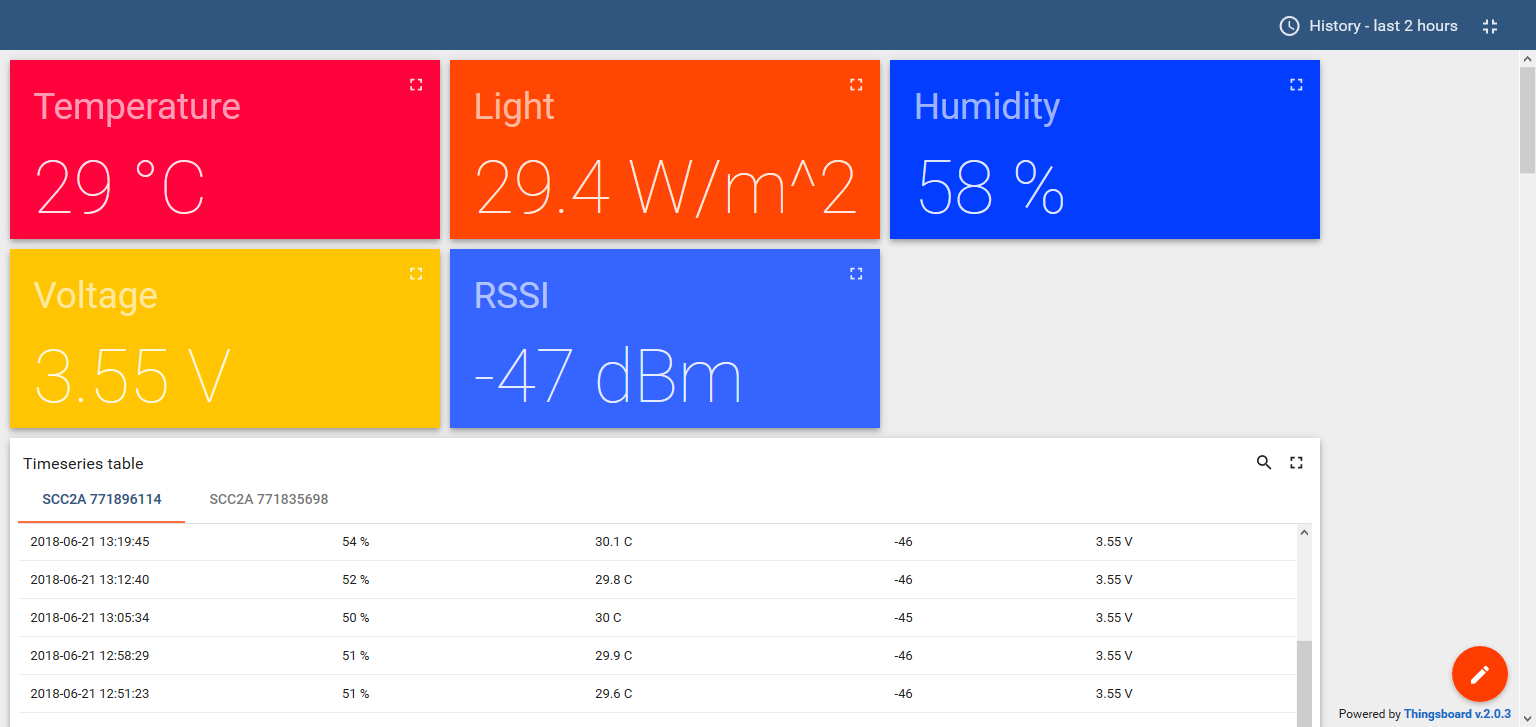Open dashboard edit mode with the pencil button

pos(1479,673)
